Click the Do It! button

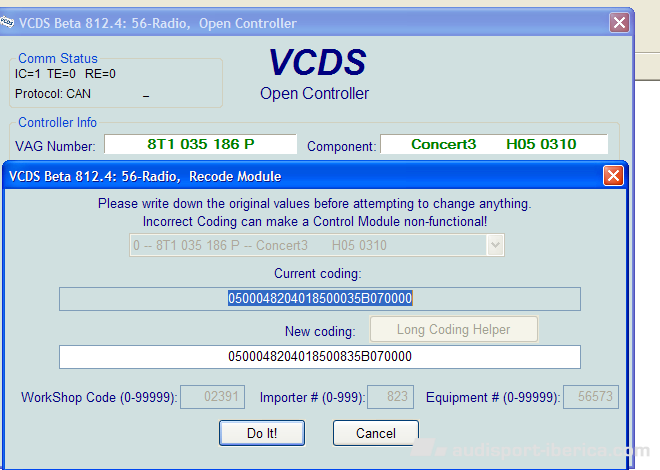point(262,433)
